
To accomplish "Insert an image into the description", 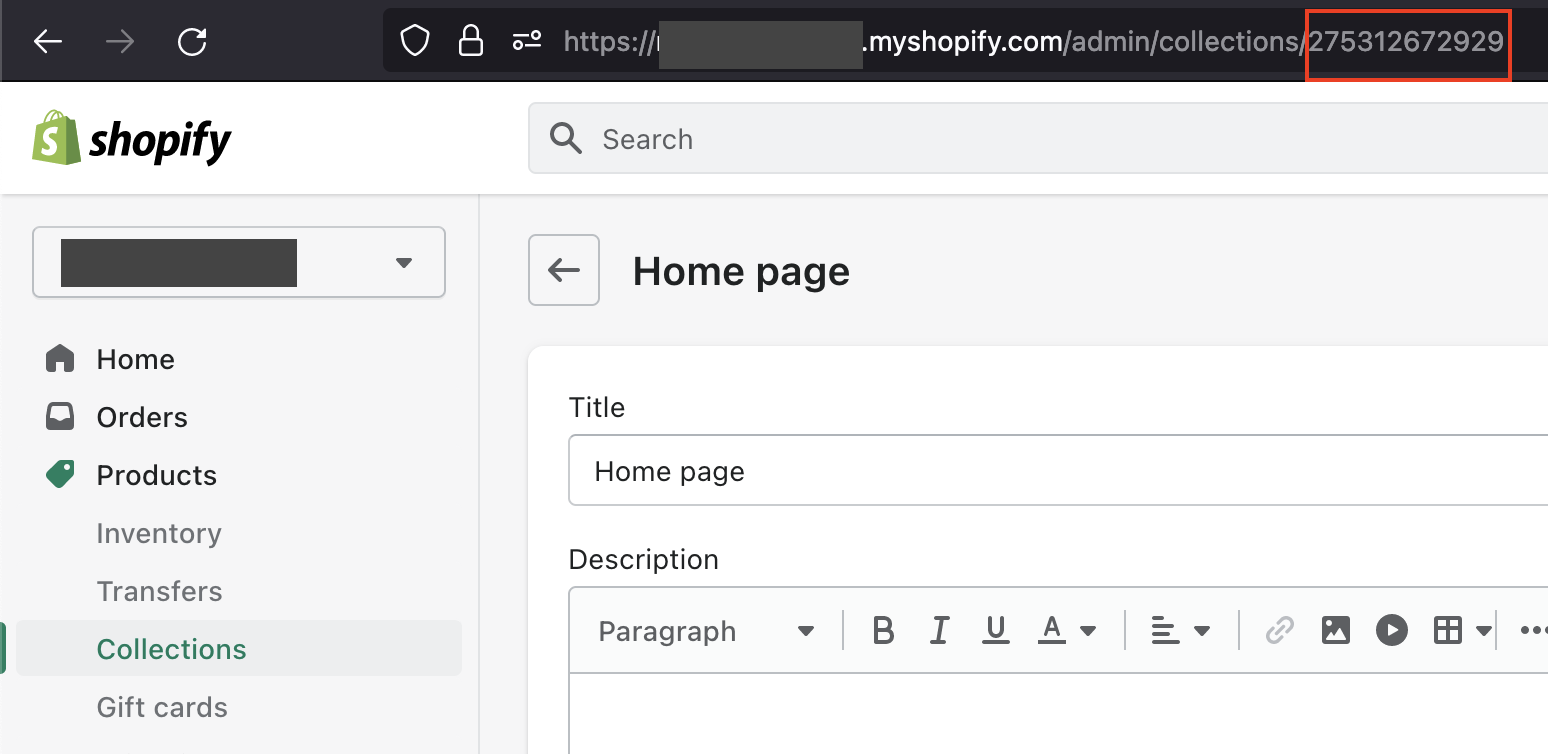I will click(1335, 631).
